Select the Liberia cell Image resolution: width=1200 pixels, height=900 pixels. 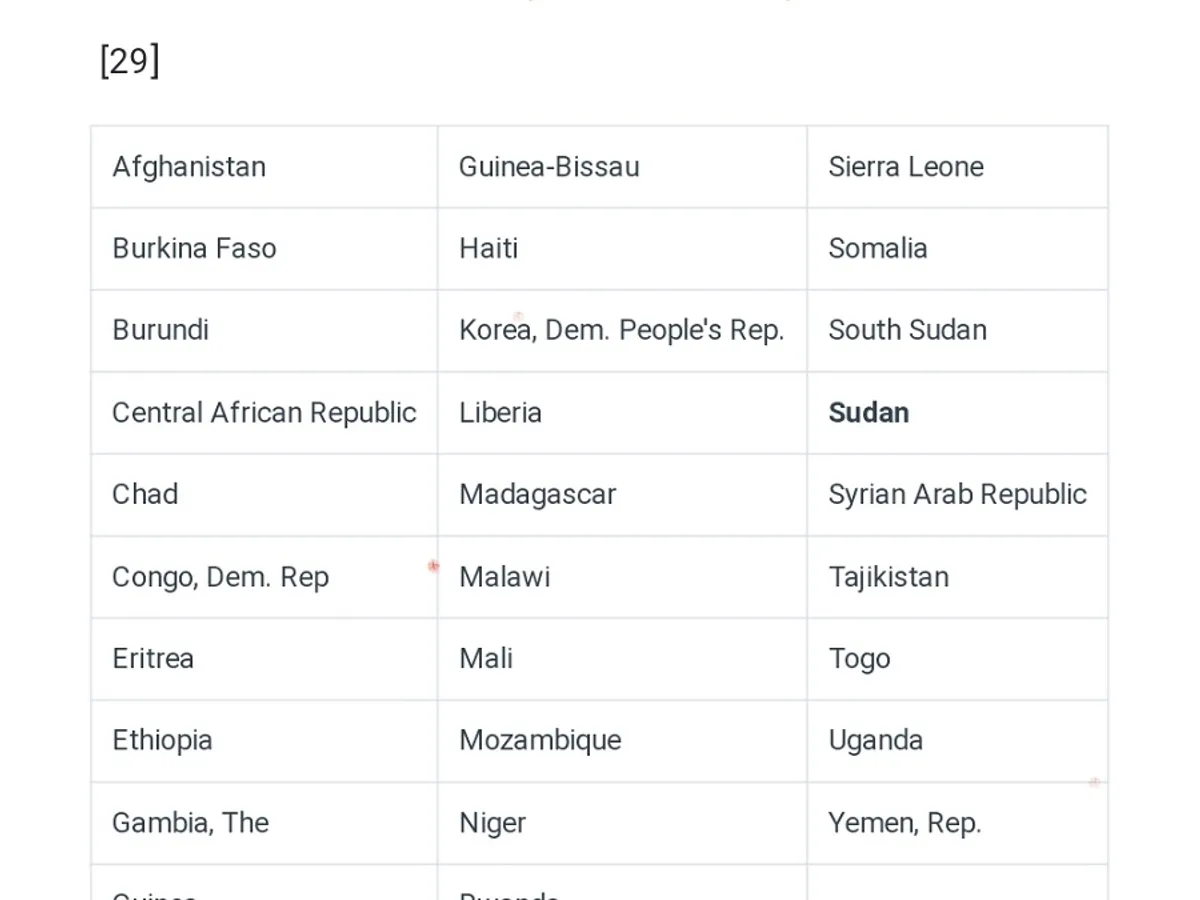500,413
